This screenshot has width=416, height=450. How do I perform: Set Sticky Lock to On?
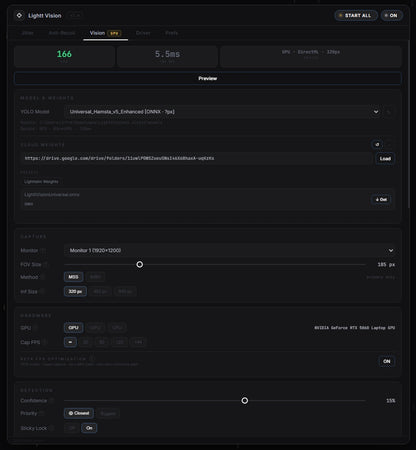point(89,428)
